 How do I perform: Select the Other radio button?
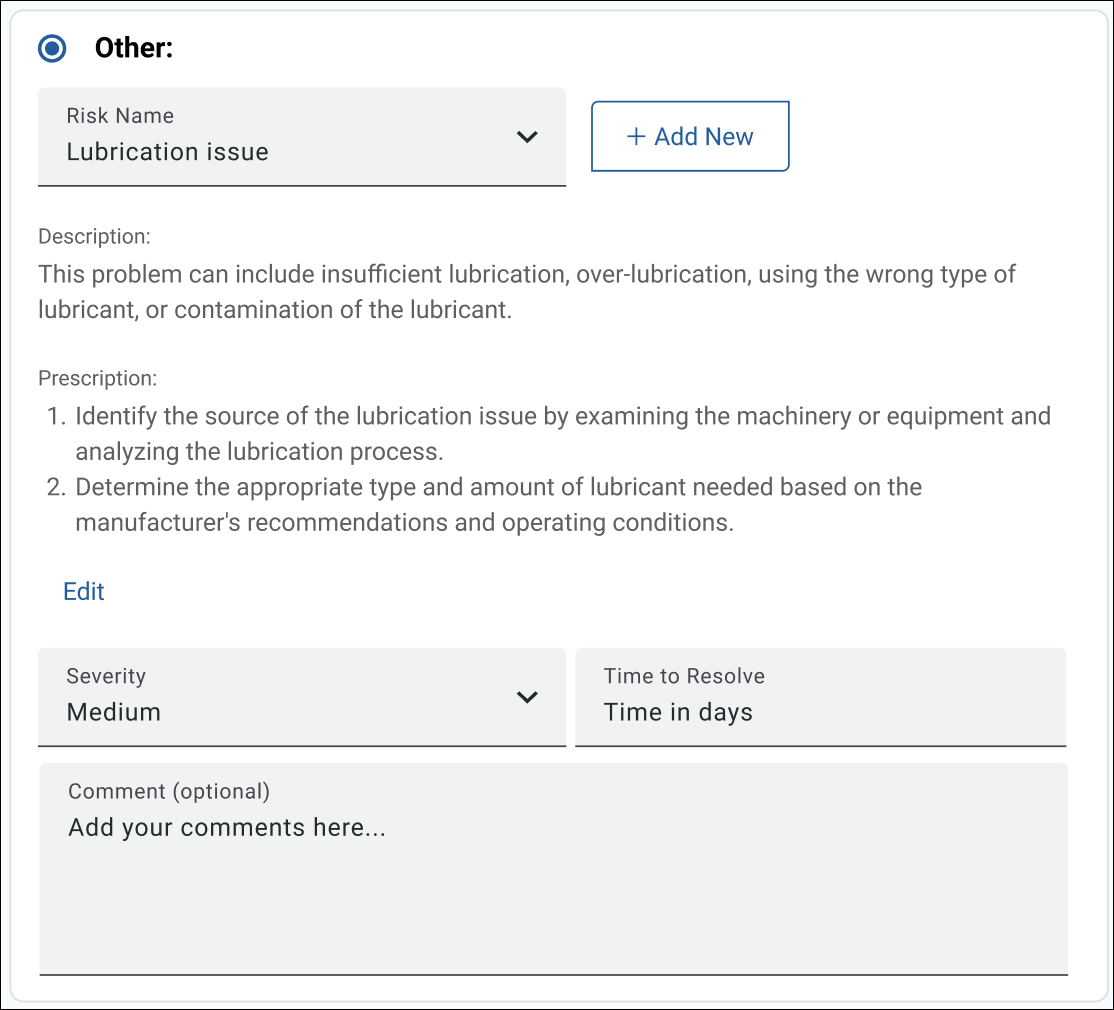coord(52,48)
